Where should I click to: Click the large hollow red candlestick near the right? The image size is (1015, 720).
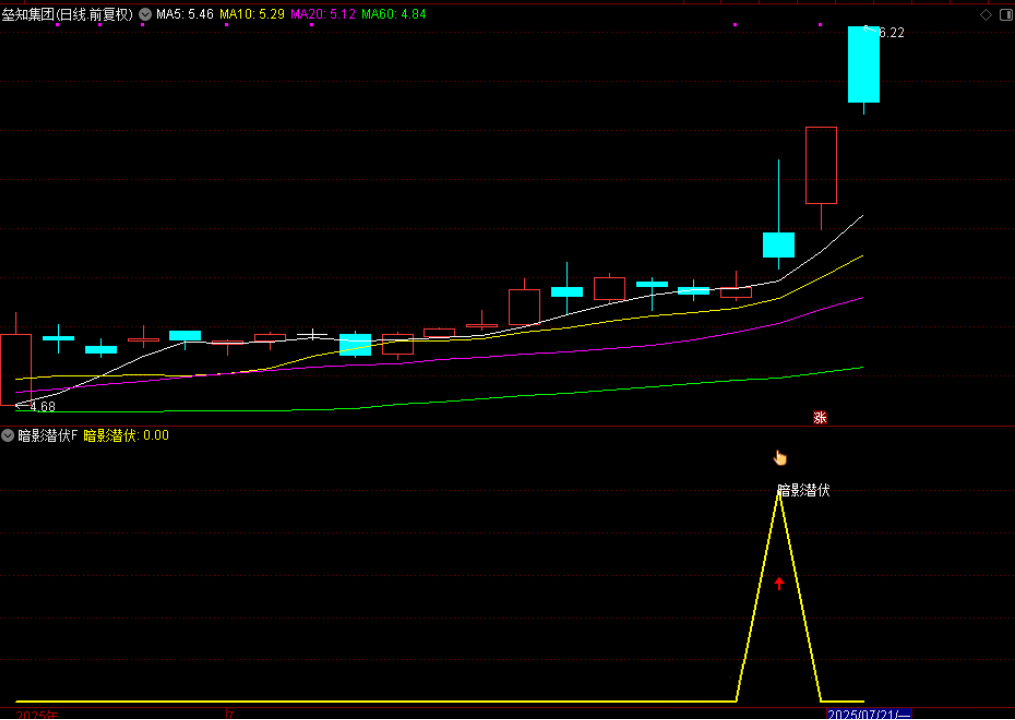coord(821,165)
